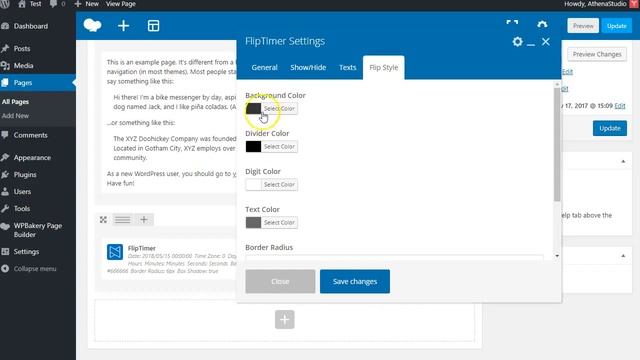The width and height of the screenshot is (640, 360).
Task: Open the Test site home link
Action: 30,4
